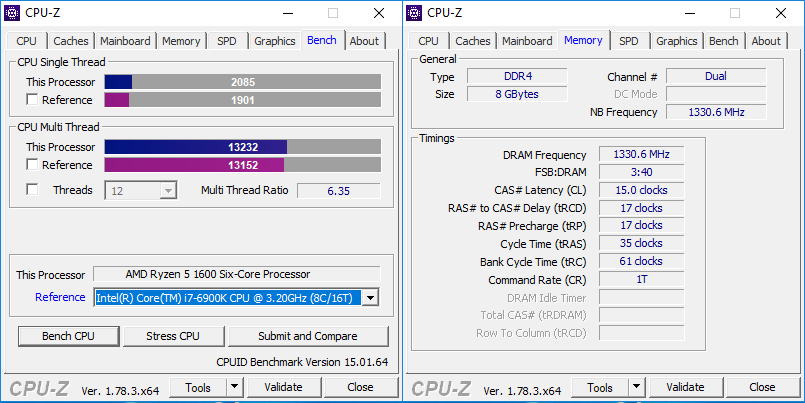Click DRAM Frequency value 1330.6 MHz
Screen dimensions: 805x403
[642, 154]
